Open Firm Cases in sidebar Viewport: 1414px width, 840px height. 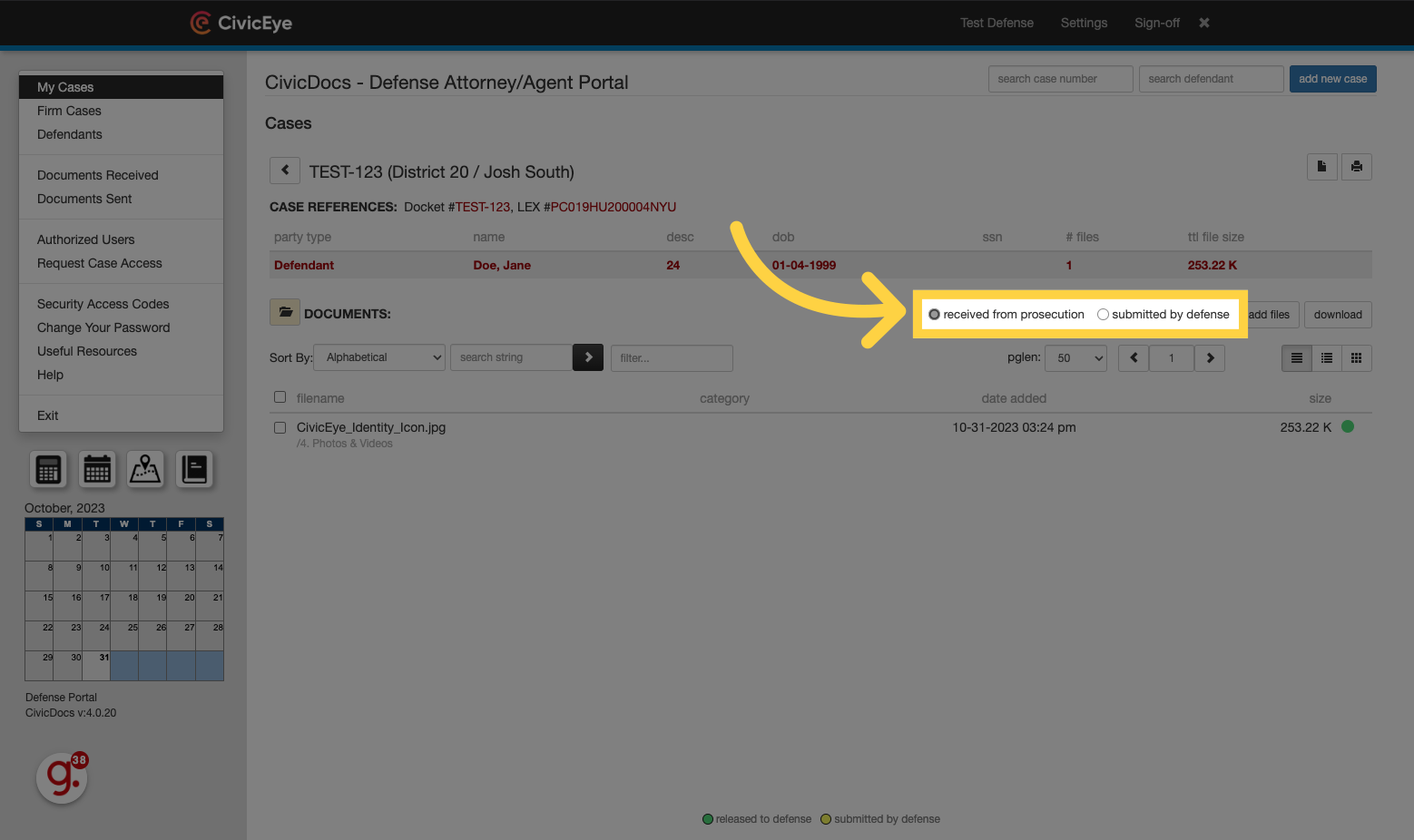tap(121, 111)
